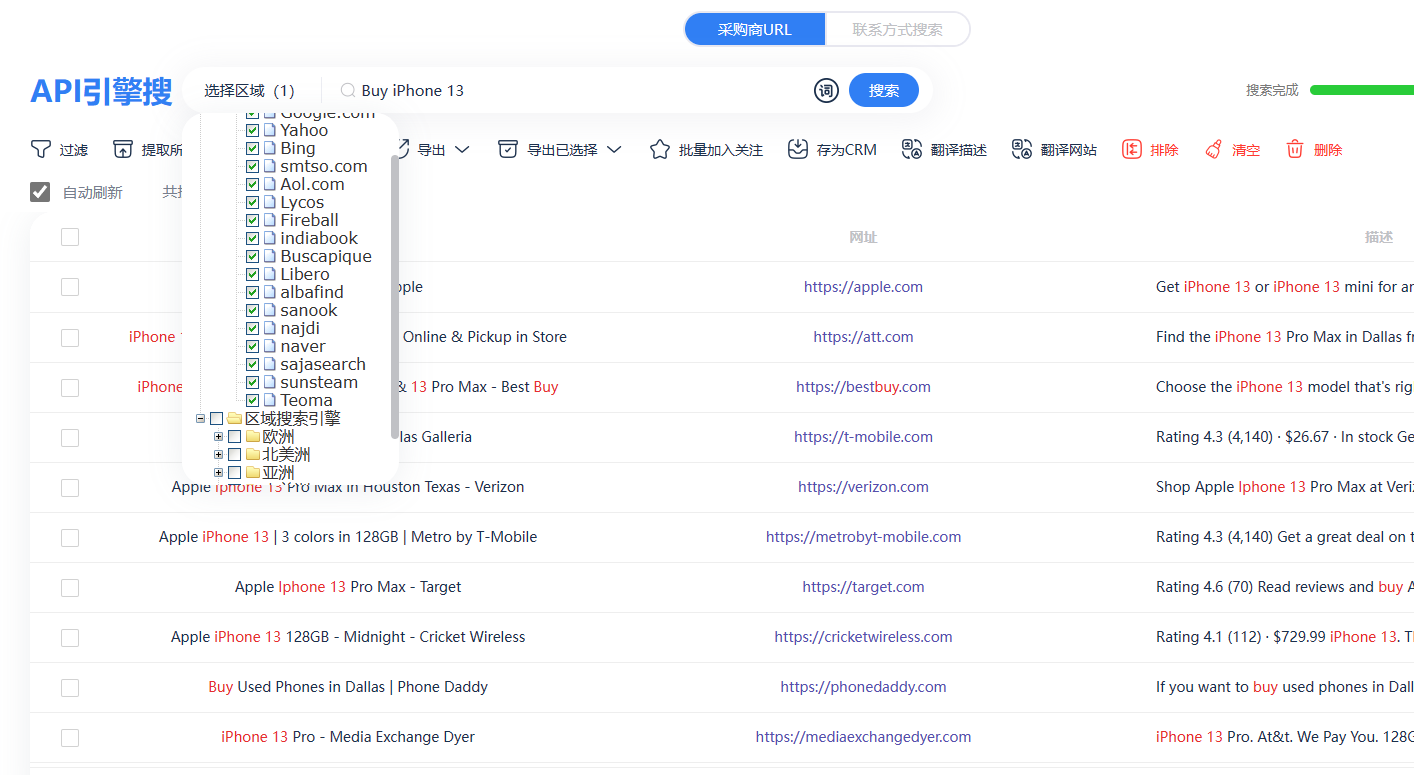Sort by the 描述 column header
Screen dimensions: 1414x775
[1379, 237]
